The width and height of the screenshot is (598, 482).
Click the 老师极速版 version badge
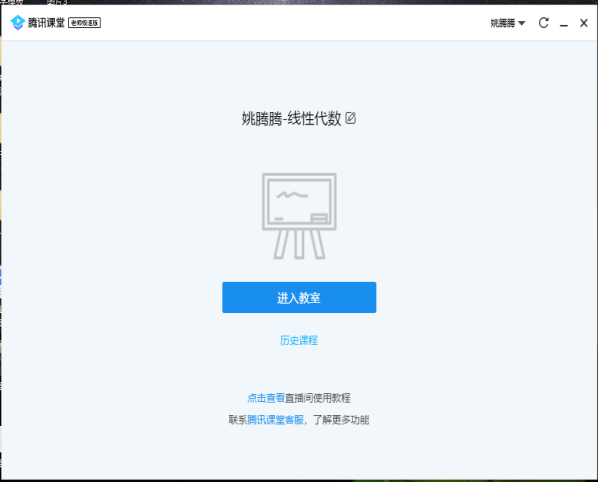(84, 23)
